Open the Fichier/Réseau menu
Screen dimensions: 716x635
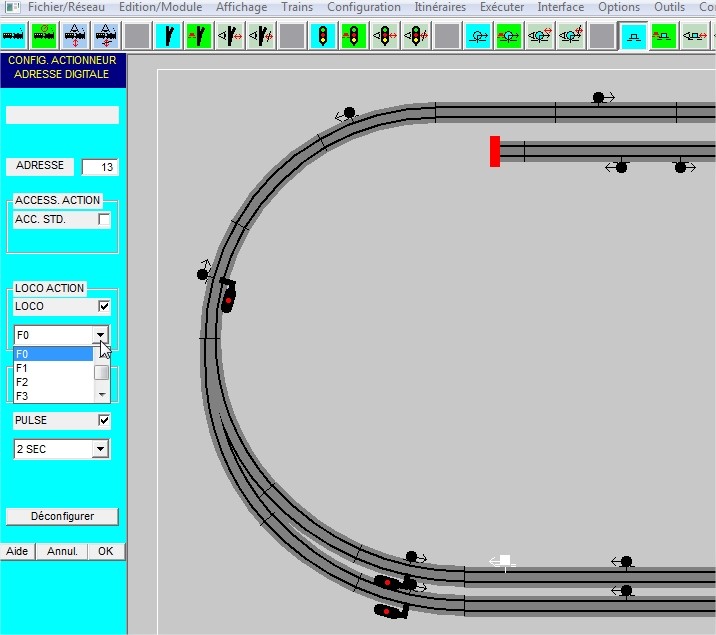[66, 7]
